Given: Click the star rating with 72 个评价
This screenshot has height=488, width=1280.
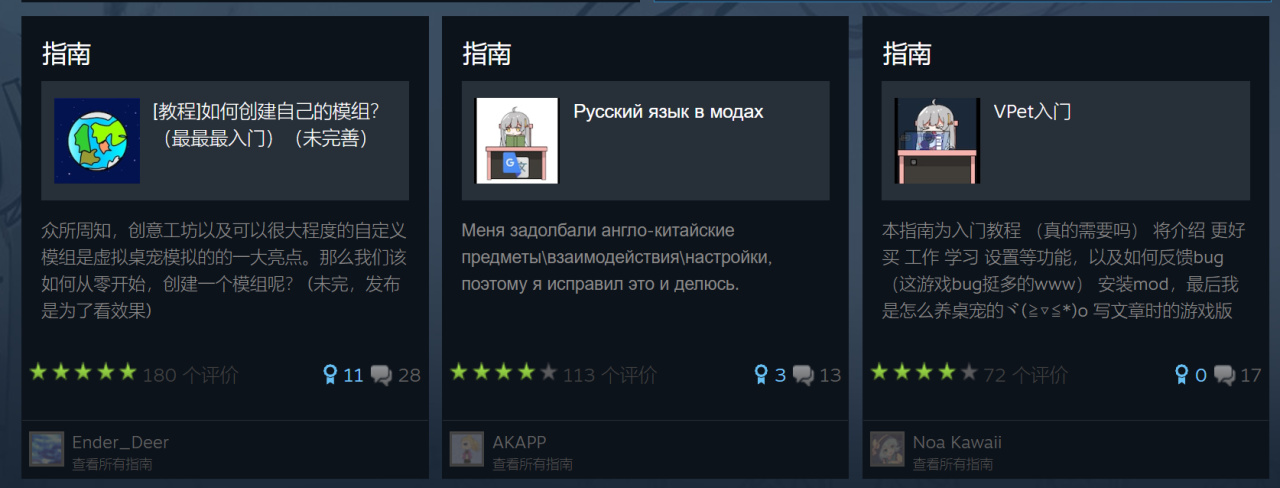Looking at the screenshot, I should (x=923, y=373).
